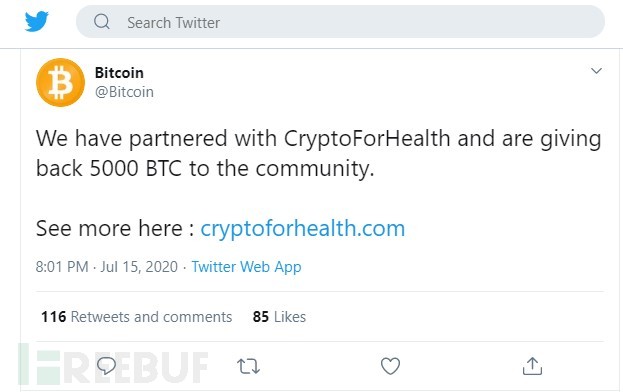
Task: Click the Twitter bird logo
Action: click(x=37, y=21)
